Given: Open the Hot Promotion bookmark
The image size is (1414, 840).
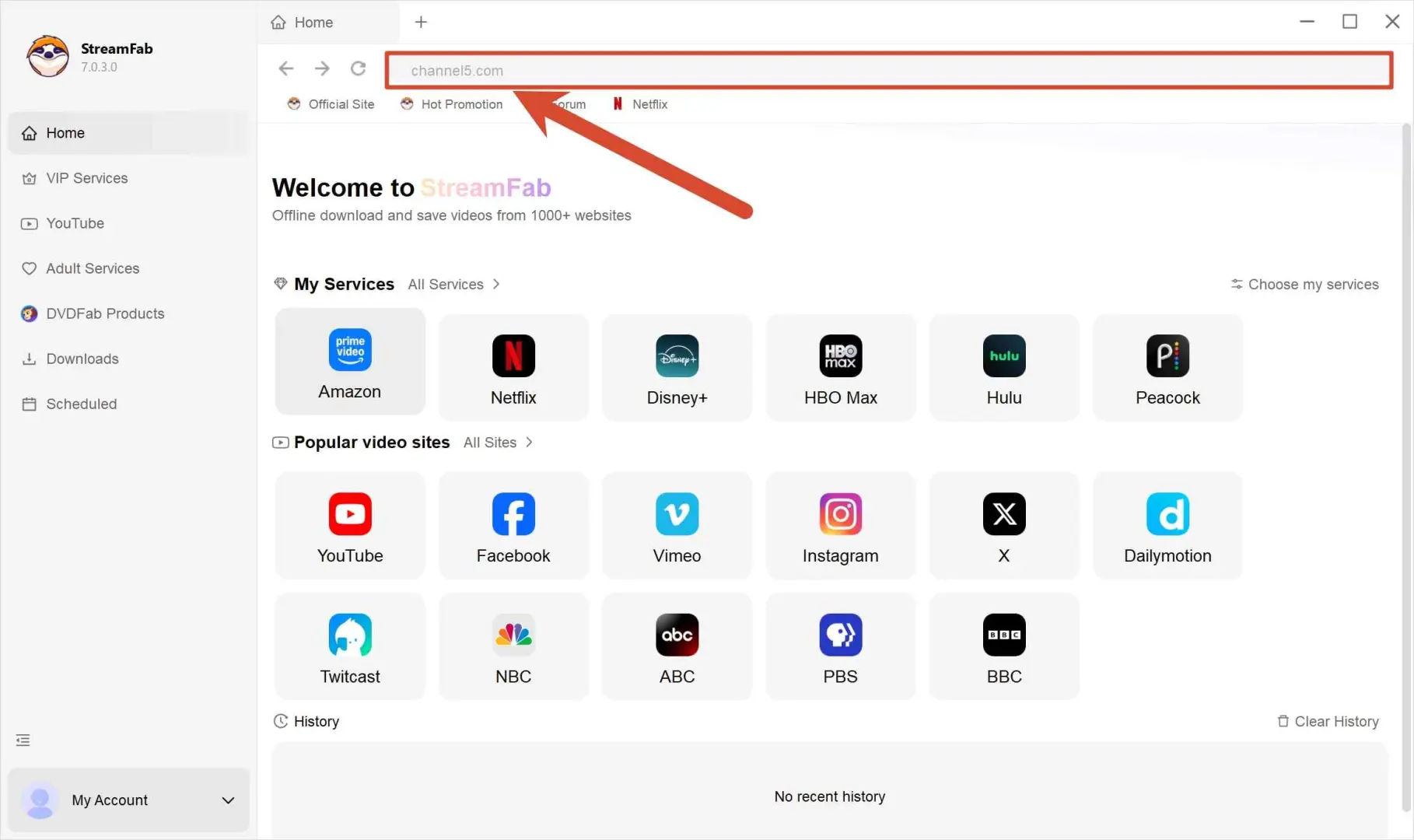Looking at the screenshot, I should [x=451, y=104].
